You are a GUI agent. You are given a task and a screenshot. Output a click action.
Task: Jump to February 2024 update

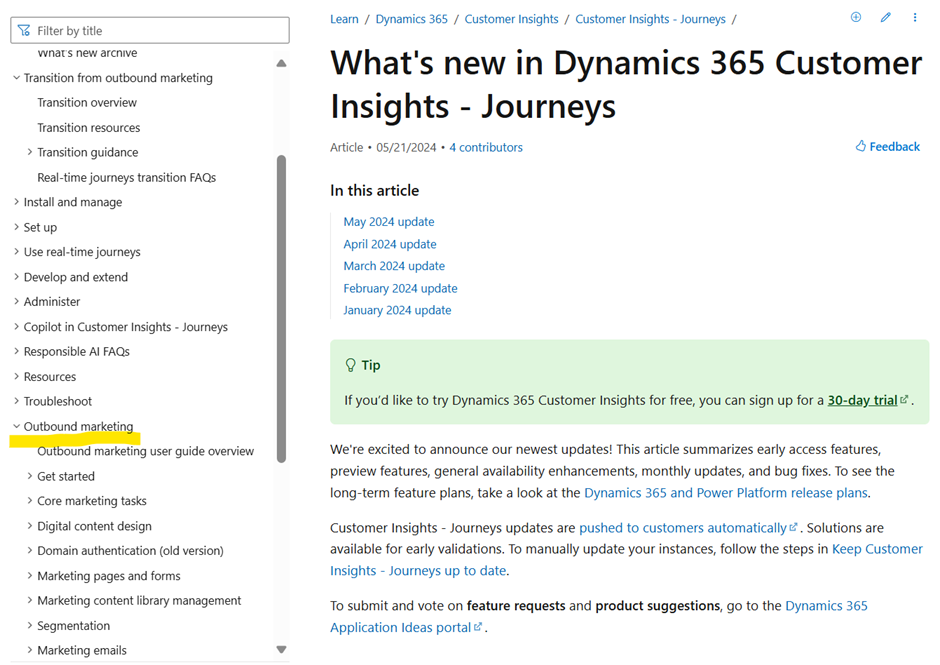coord(400,288)
